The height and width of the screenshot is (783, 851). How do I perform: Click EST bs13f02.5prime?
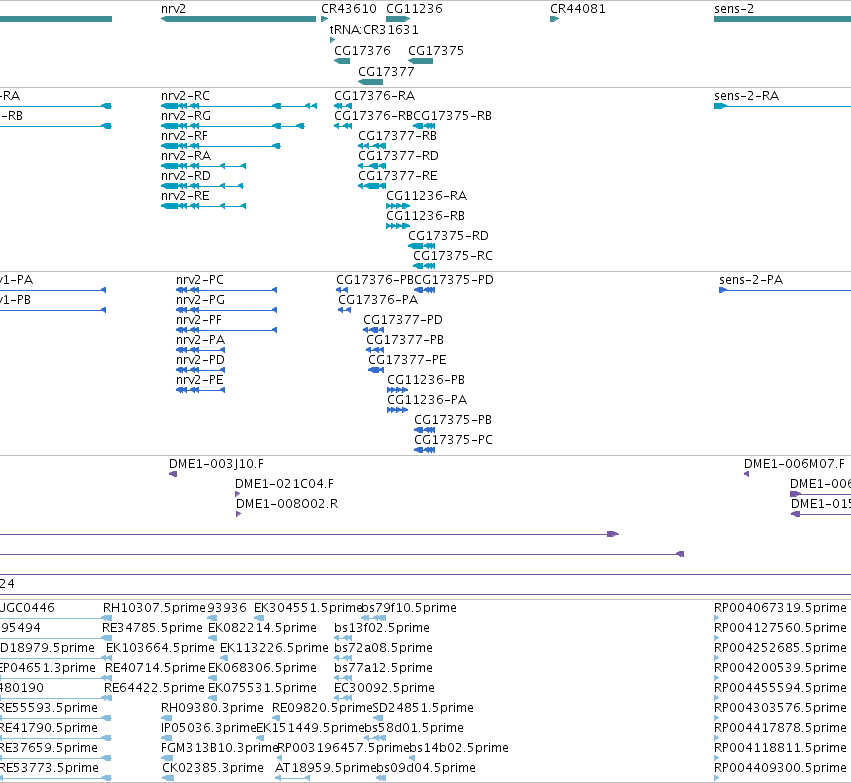[x=382, y=628]
